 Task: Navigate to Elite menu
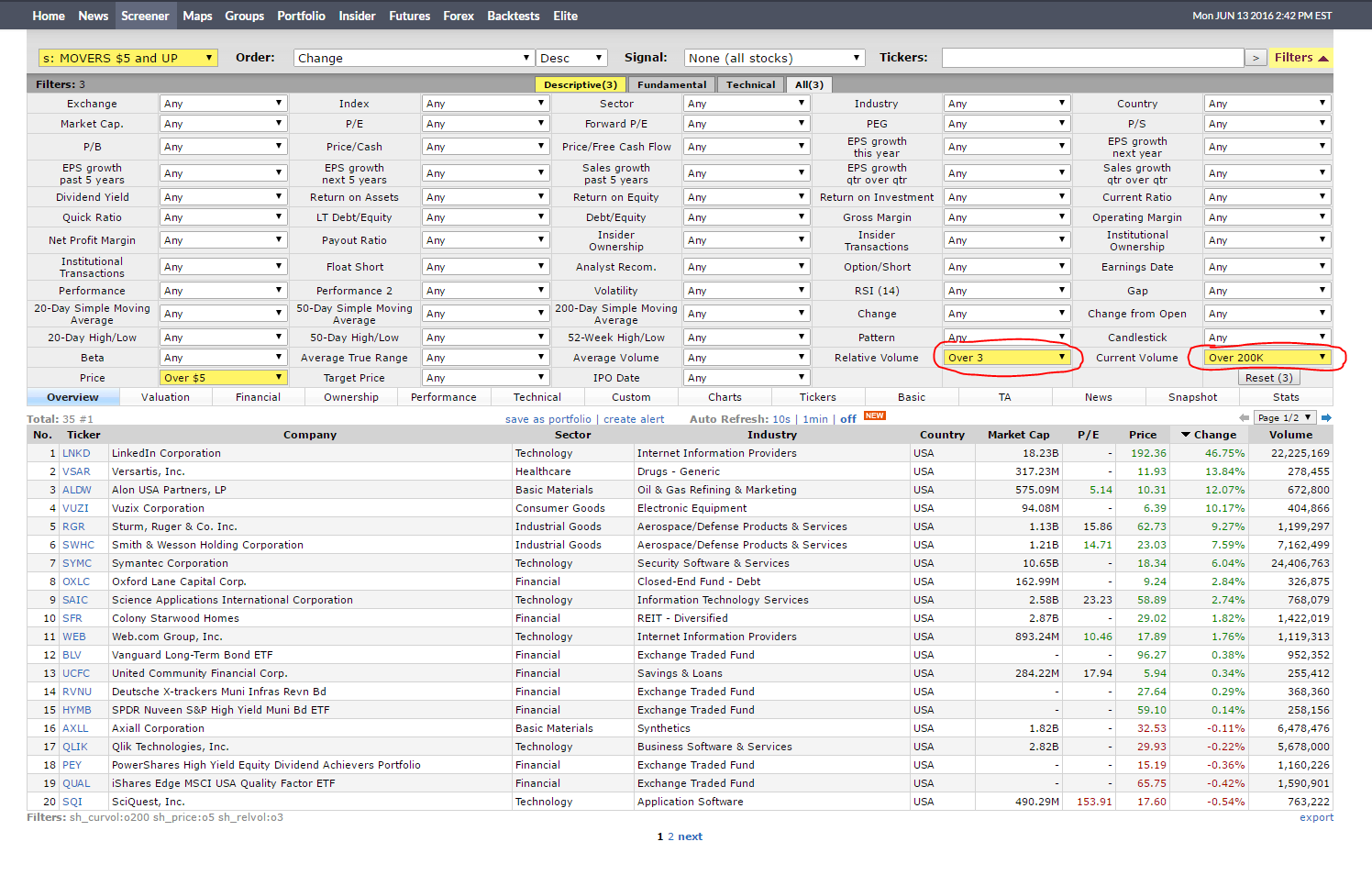(566, 16)
